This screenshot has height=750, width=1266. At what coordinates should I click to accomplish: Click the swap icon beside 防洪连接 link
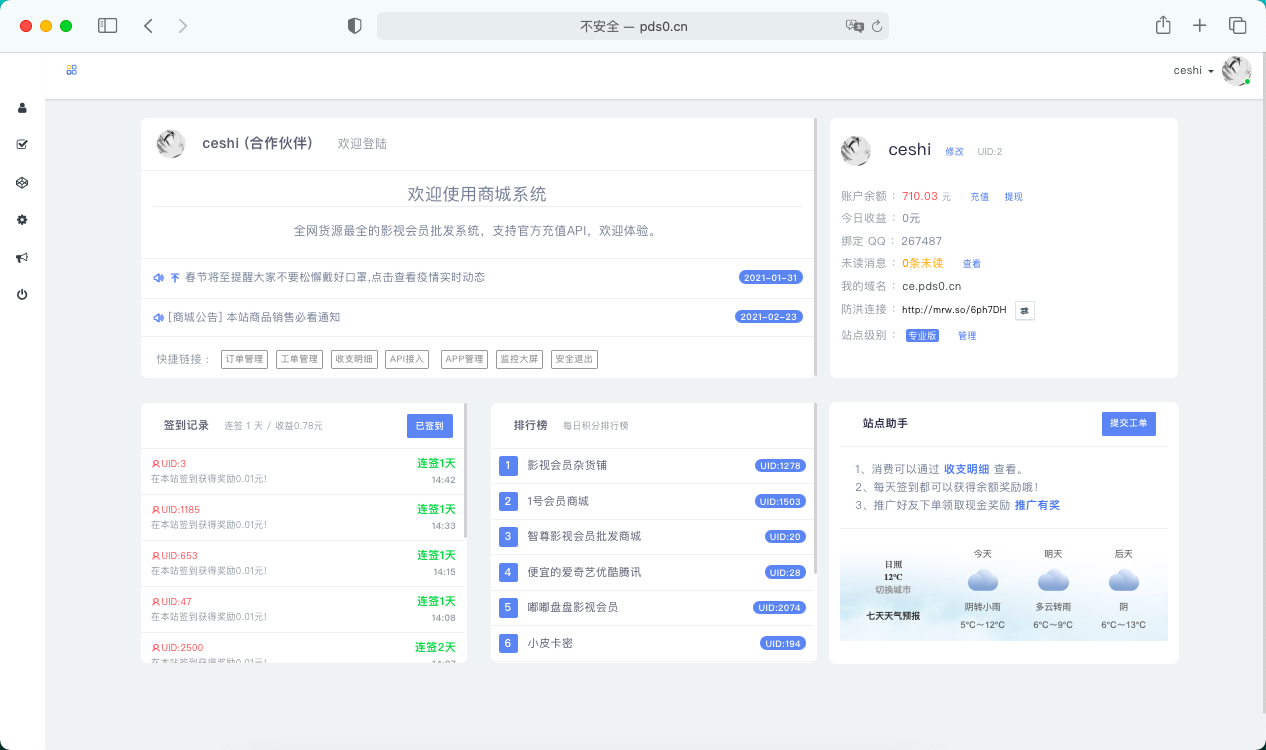point(1024,310)
